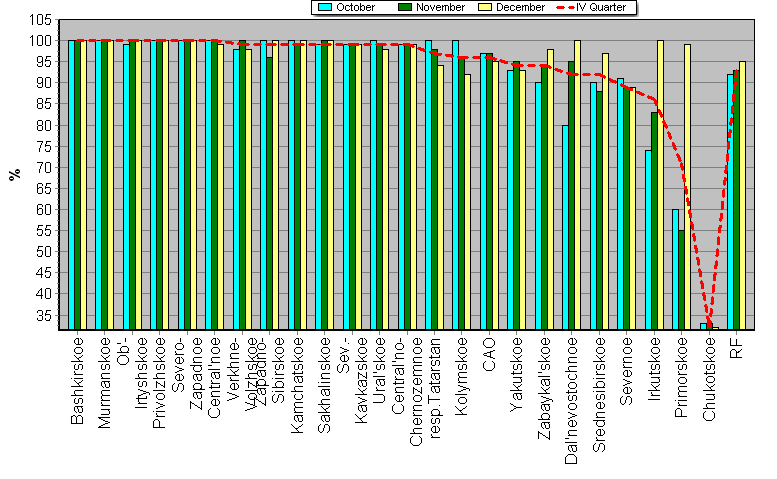Click the green November bar for Dal'nevostochnoe
Image resolution: width=777 pixels, height=479 pixels.
[571, 196]
